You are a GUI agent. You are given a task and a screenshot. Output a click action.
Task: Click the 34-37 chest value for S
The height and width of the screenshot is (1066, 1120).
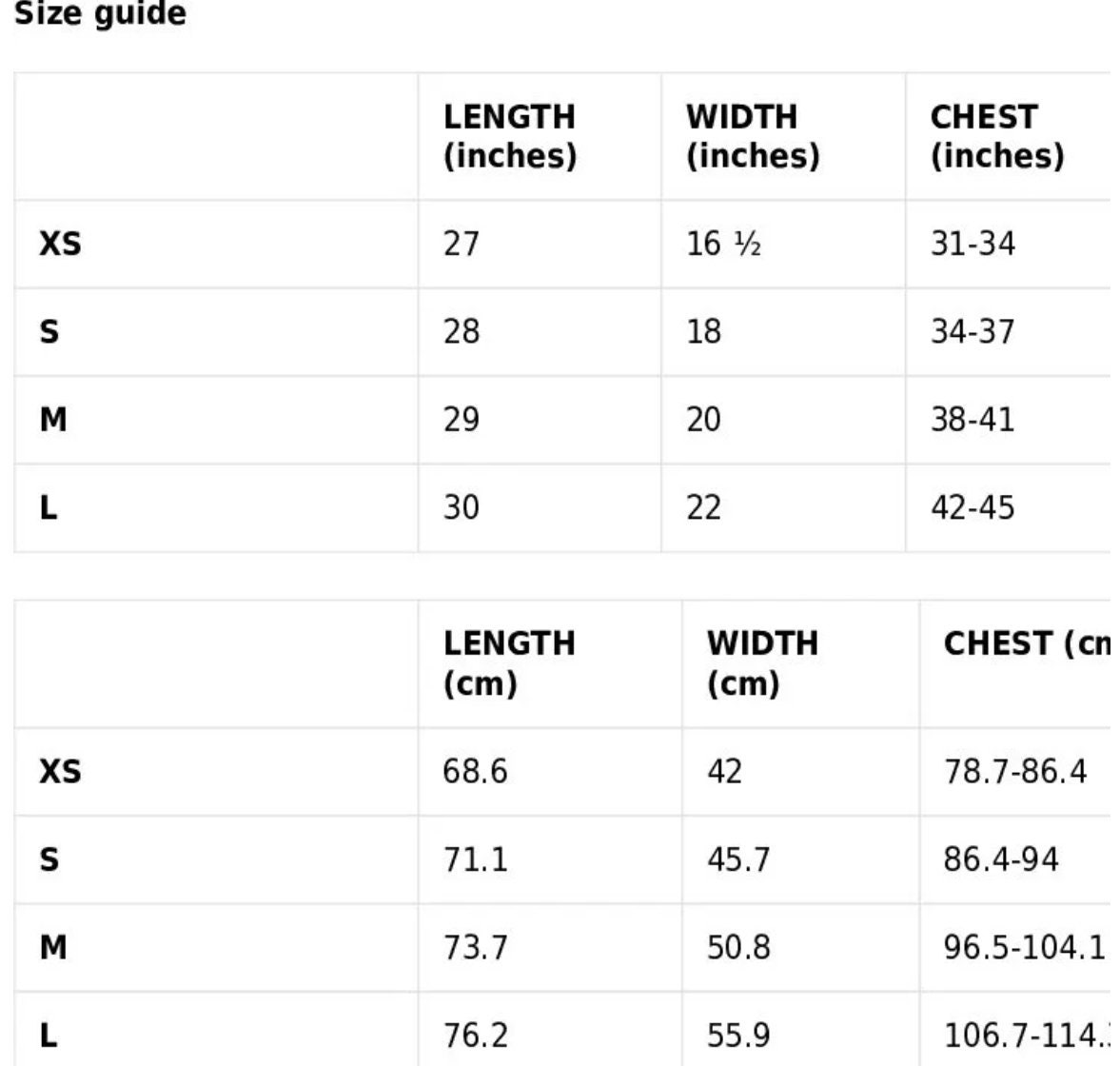(x=973, y=332)
